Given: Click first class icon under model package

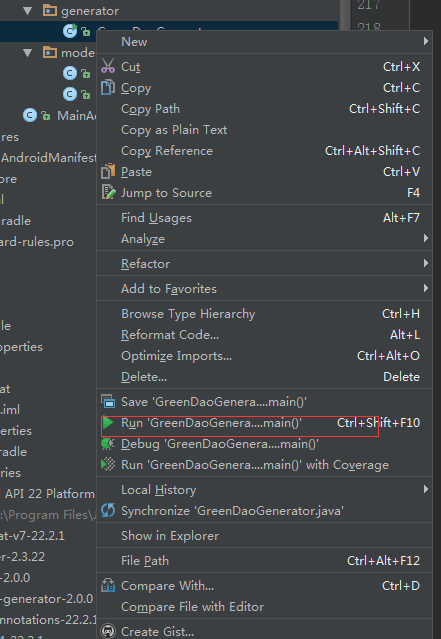Looking at the screenshot, I should pos(70,73).
